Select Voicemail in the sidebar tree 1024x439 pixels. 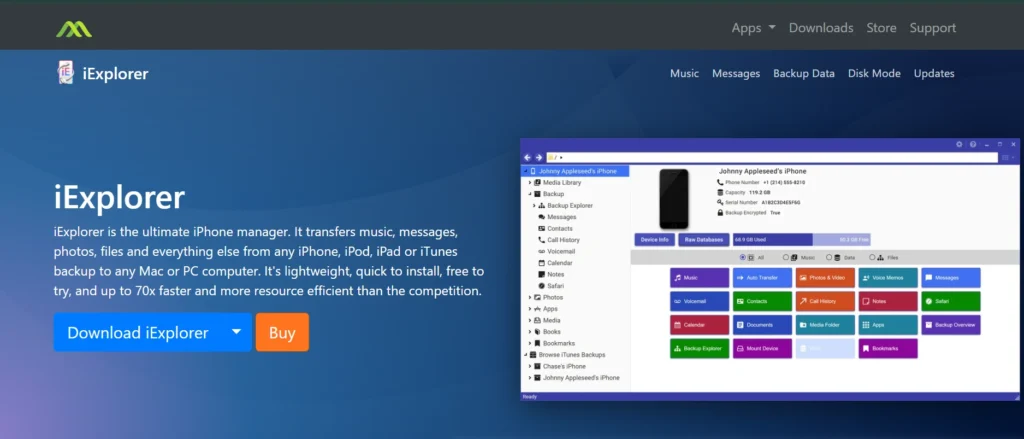pyautogui.click(x=561, y=252)
